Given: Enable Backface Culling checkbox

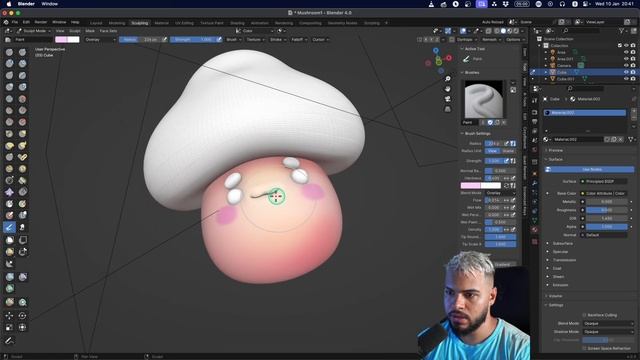Looking at the screenshot, I should click(x=584, y=315).
